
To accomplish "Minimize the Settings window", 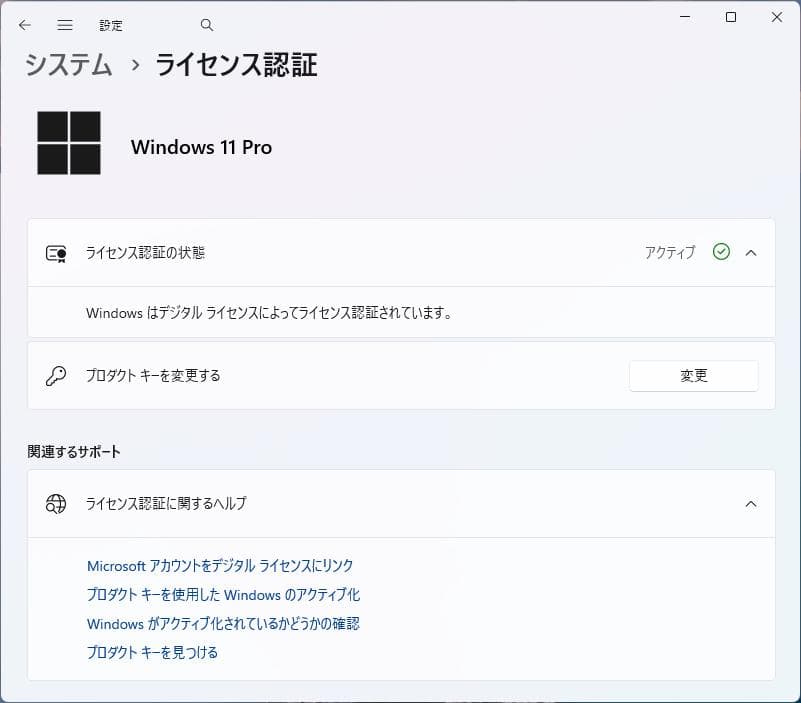I will click(685, 17).
